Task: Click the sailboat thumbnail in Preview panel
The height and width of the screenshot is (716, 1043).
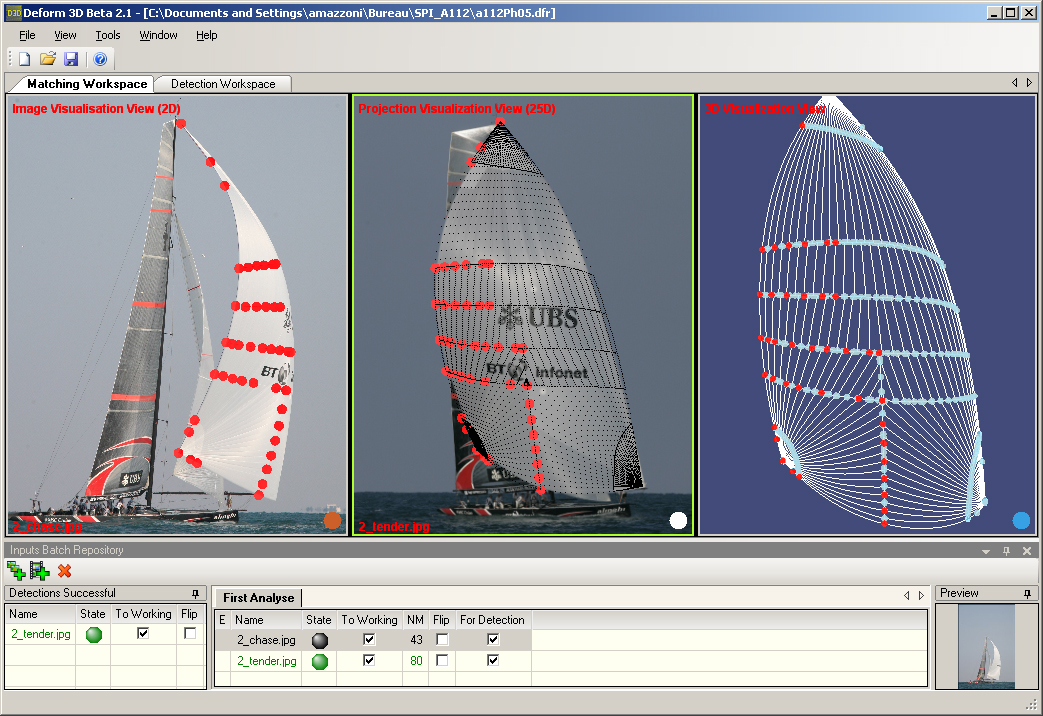Action: pos(985,646)
